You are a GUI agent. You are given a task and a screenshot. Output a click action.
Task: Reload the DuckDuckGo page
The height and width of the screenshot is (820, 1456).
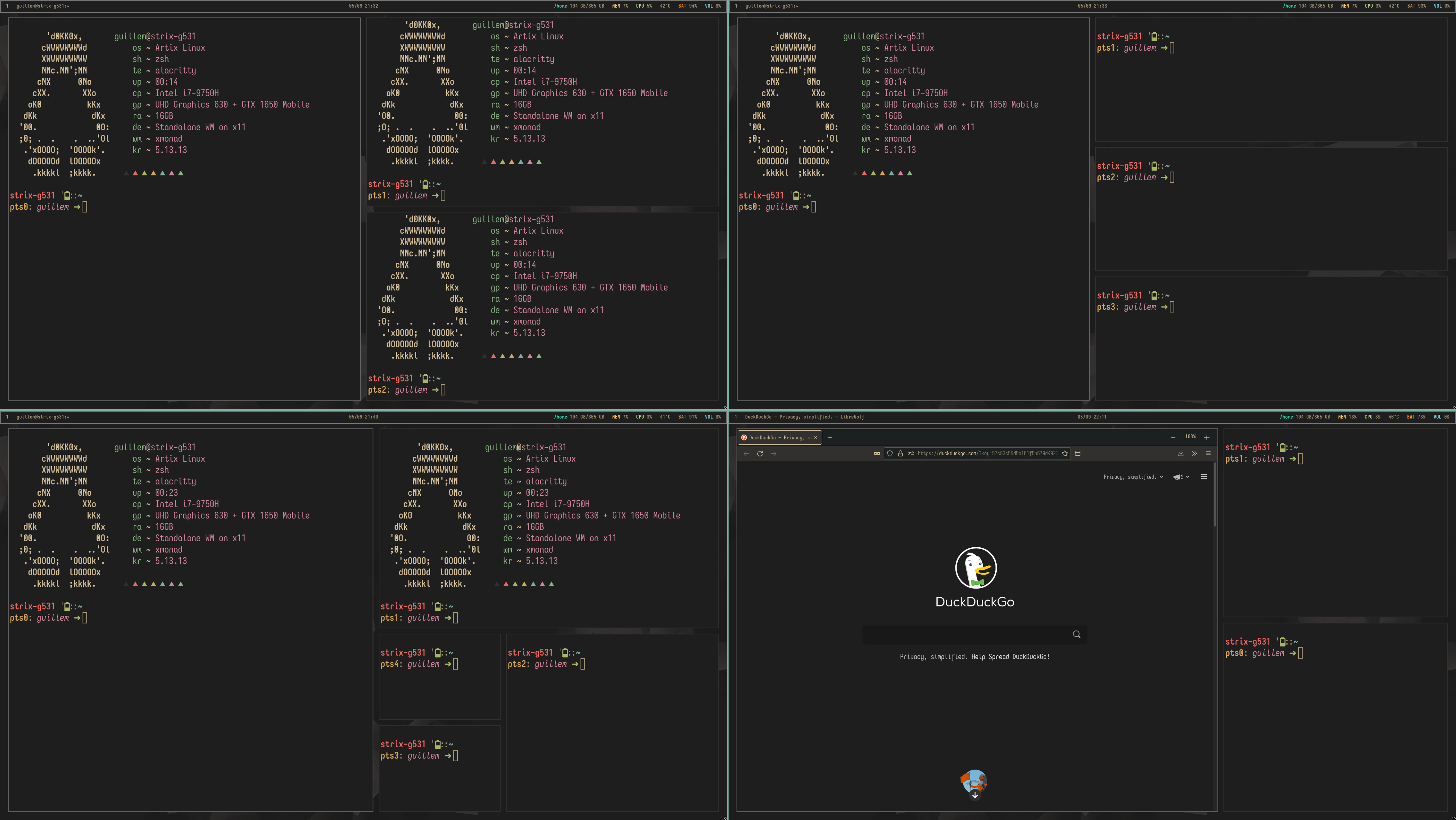pyautogui.click(x=760, y=453)
